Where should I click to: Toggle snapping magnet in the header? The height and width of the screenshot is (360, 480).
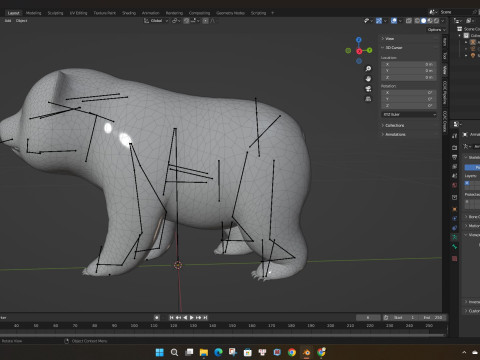[x=186, y=21]
